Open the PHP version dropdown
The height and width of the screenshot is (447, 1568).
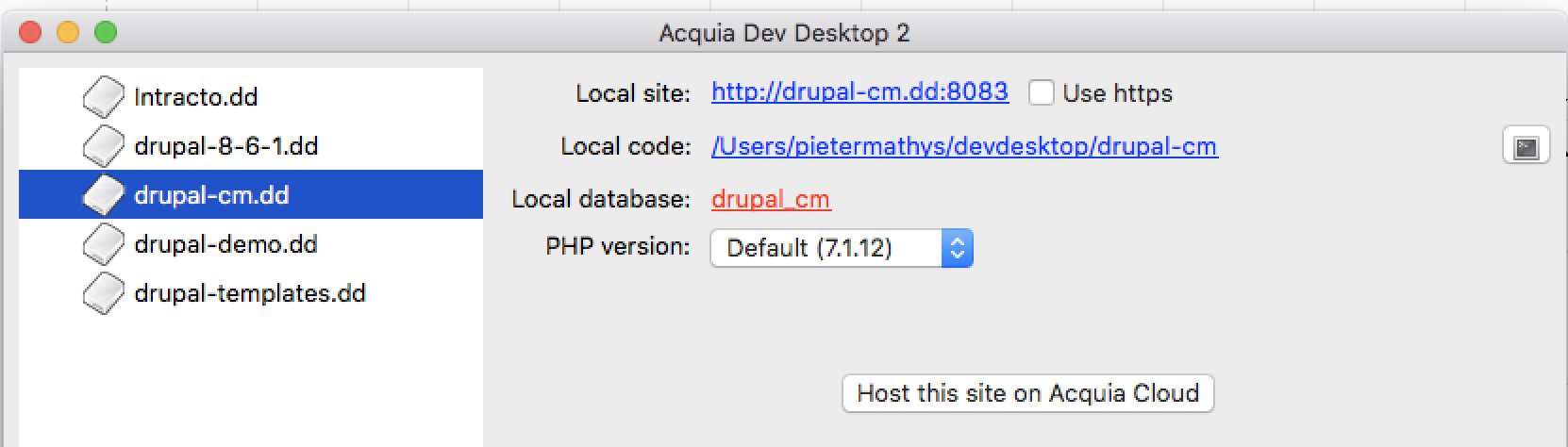[842, 248]
